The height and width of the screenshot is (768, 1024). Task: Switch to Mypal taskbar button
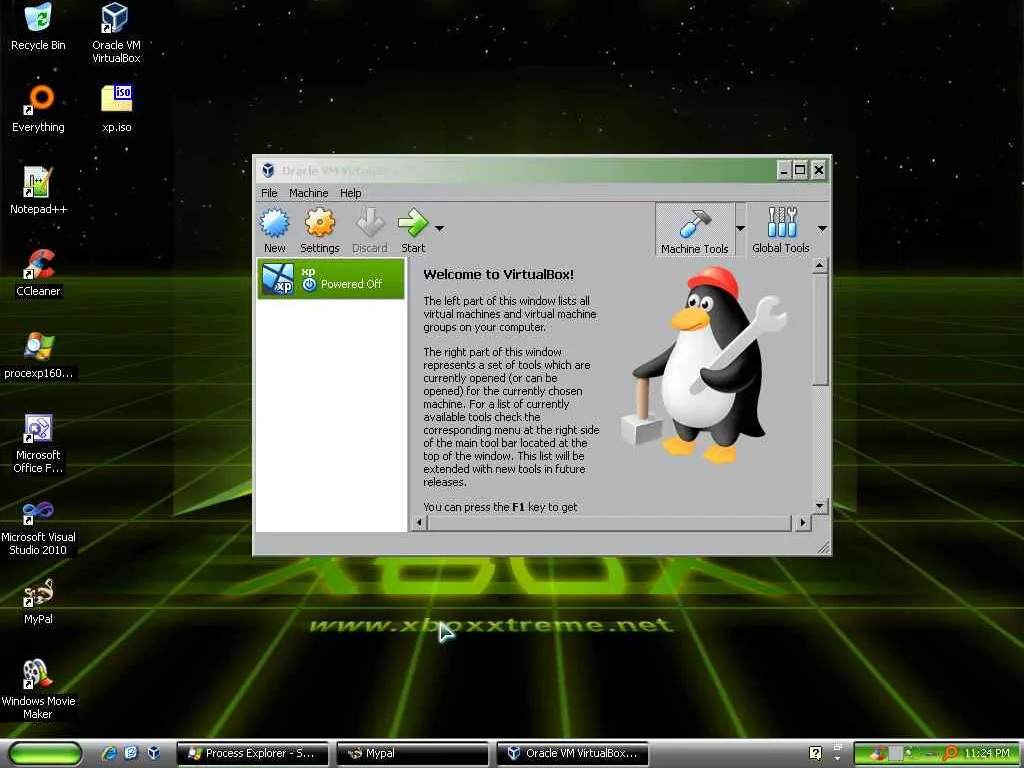tap(413, 754)
